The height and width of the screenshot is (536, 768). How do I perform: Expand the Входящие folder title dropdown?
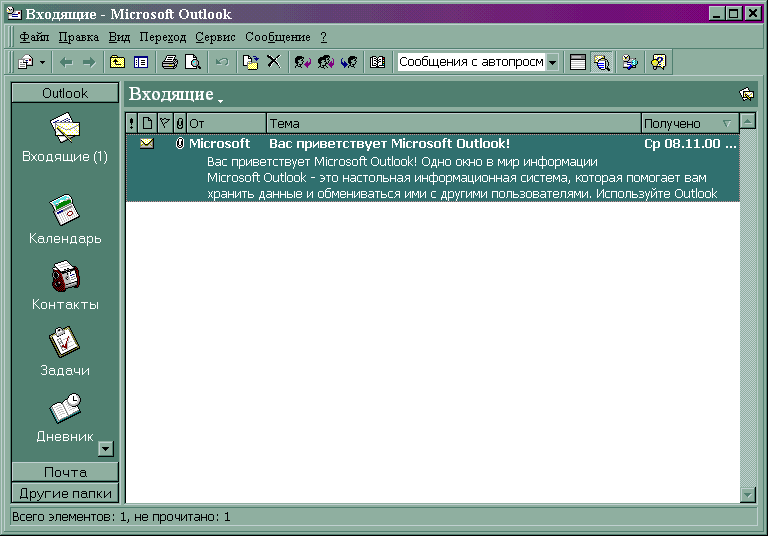[220, 100]
